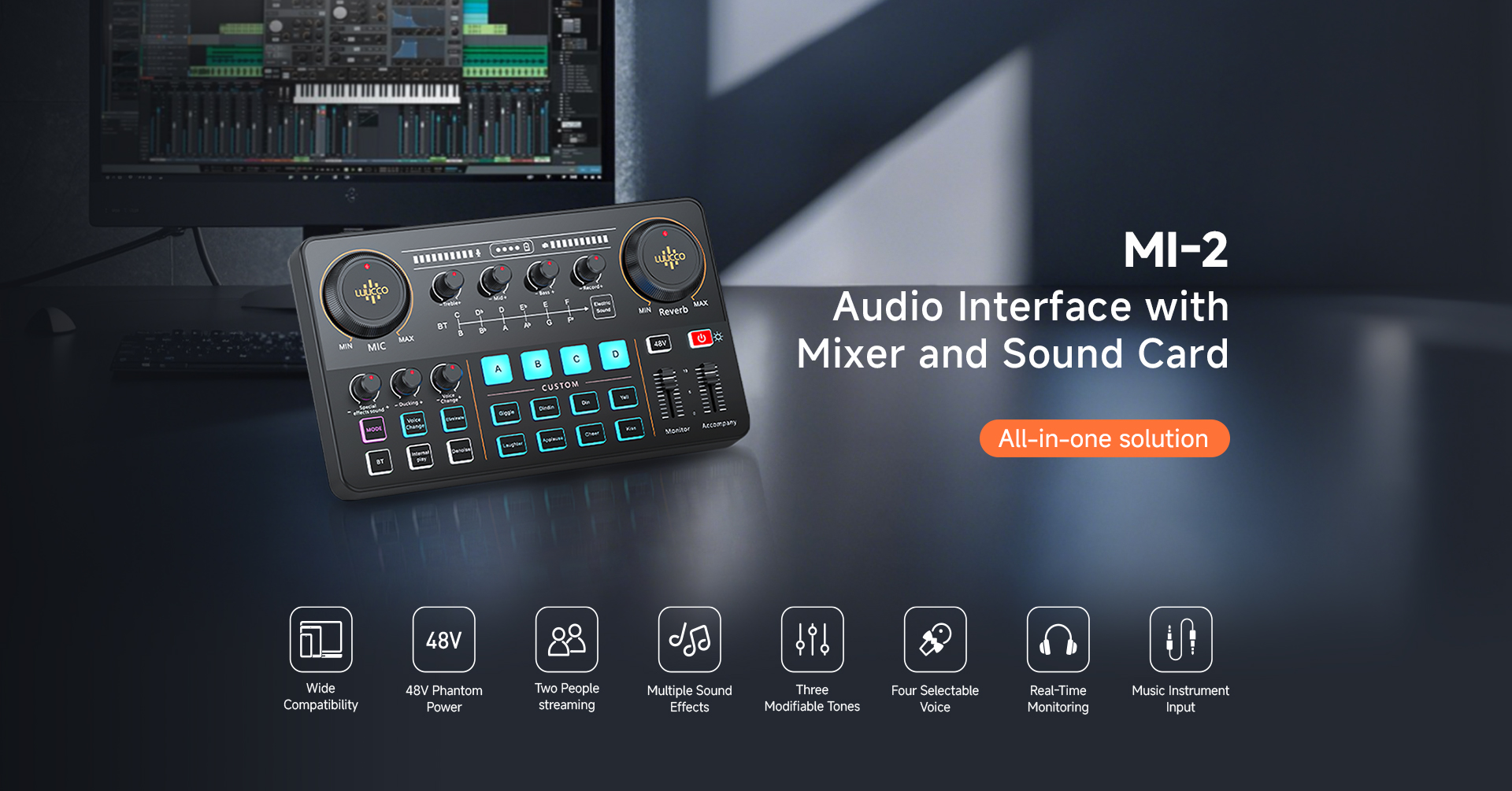The width and height of the screenshot is (1512, 791).
Task: Click the cyan custom pad D
Action: coord(614,354)
